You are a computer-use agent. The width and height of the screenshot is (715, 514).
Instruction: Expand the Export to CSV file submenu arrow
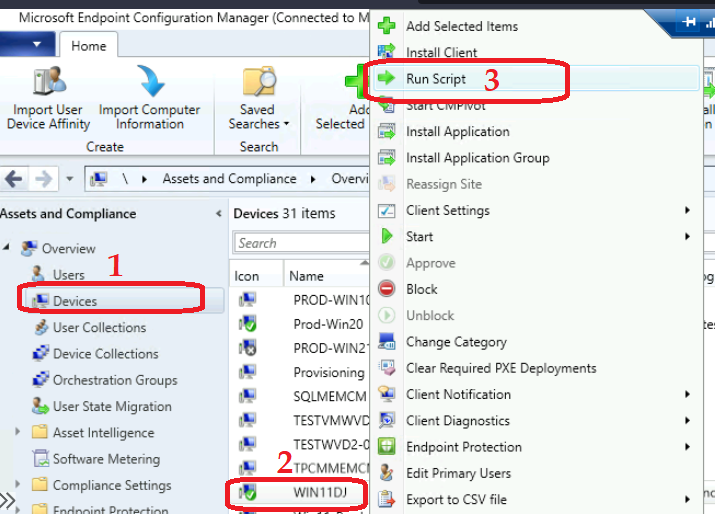coord(688,499)
